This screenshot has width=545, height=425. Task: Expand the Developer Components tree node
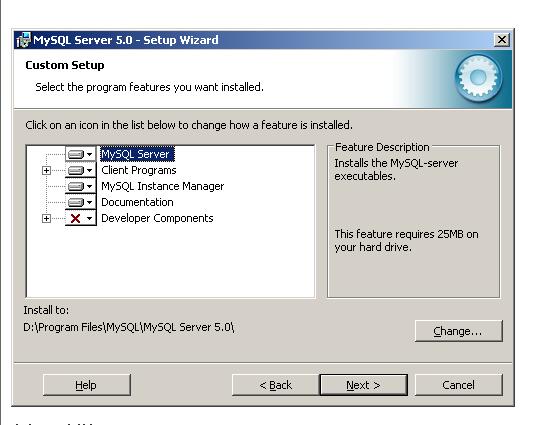[46, 218]
